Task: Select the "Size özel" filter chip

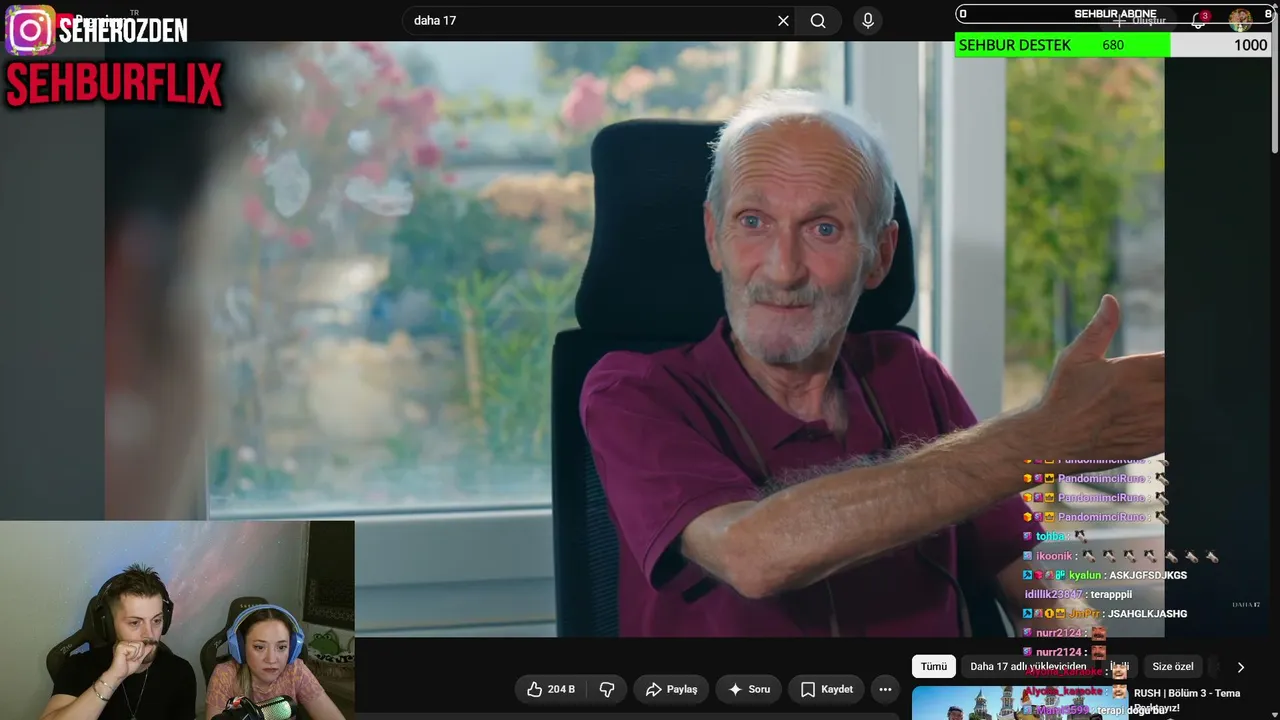Action: [x=1173, y=667]
